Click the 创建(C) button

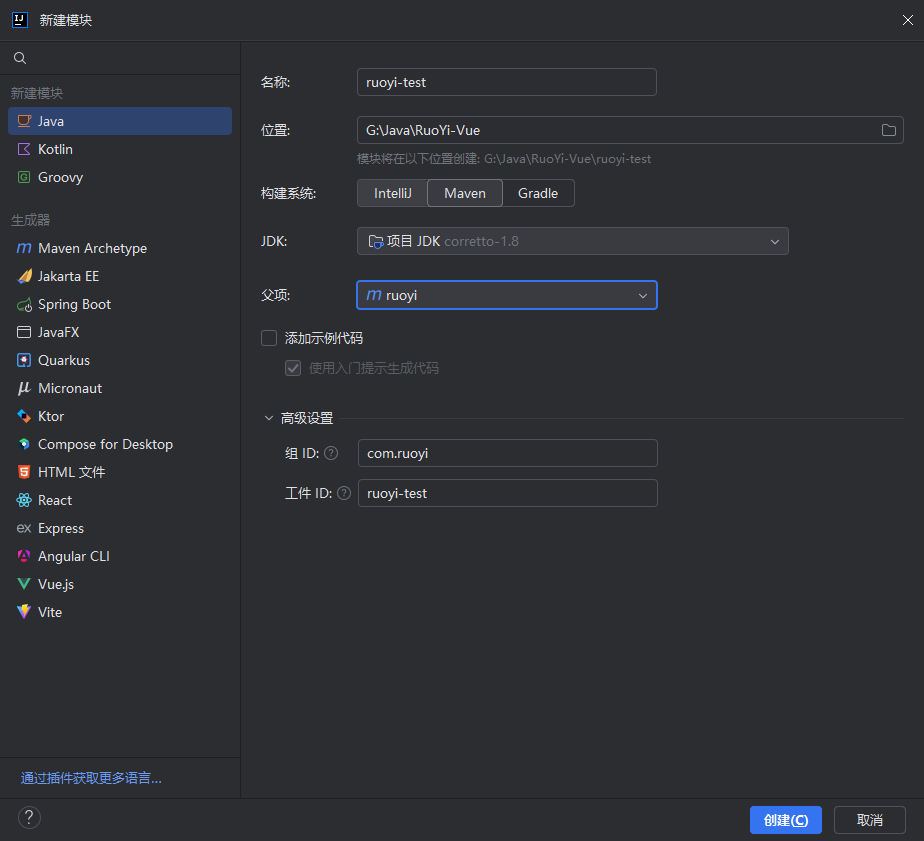pyautogui.click(x=786, y=820)
